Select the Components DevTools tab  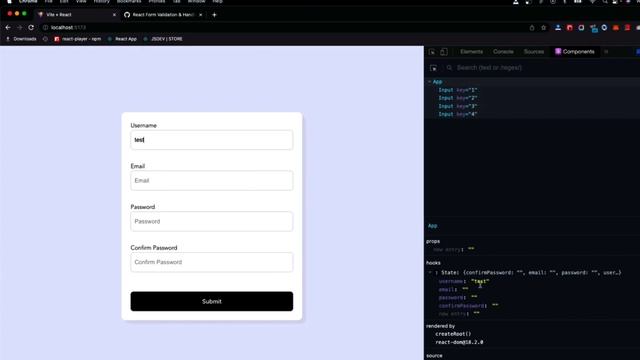tap(575, 52)
